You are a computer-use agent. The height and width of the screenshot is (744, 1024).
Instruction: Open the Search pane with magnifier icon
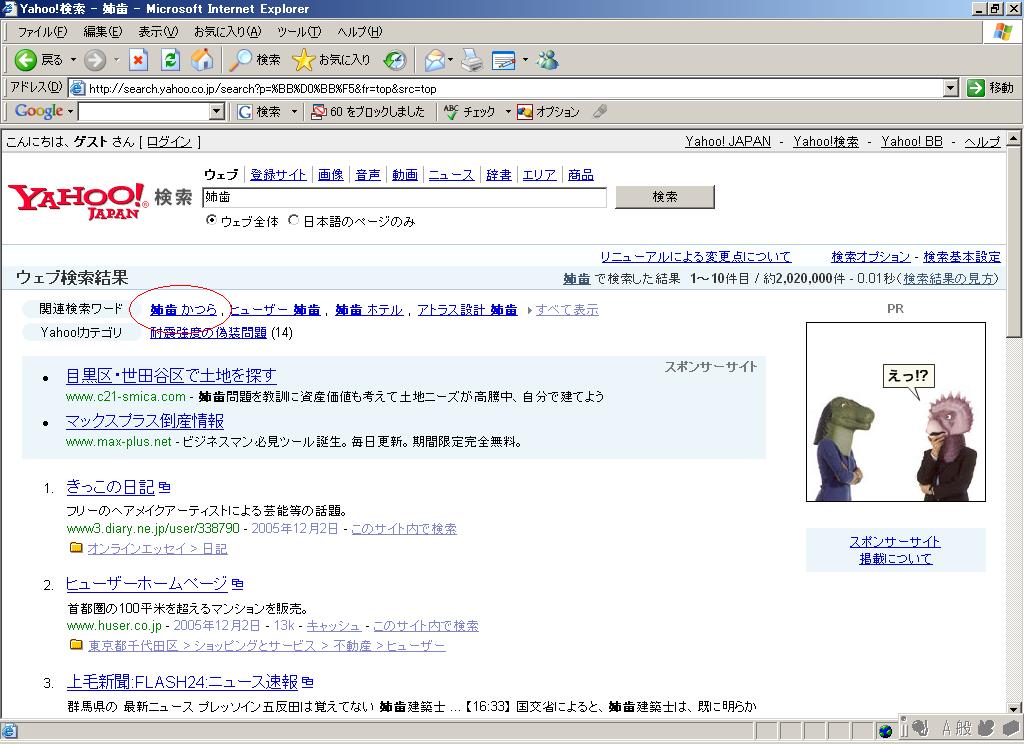click(240, 60)
